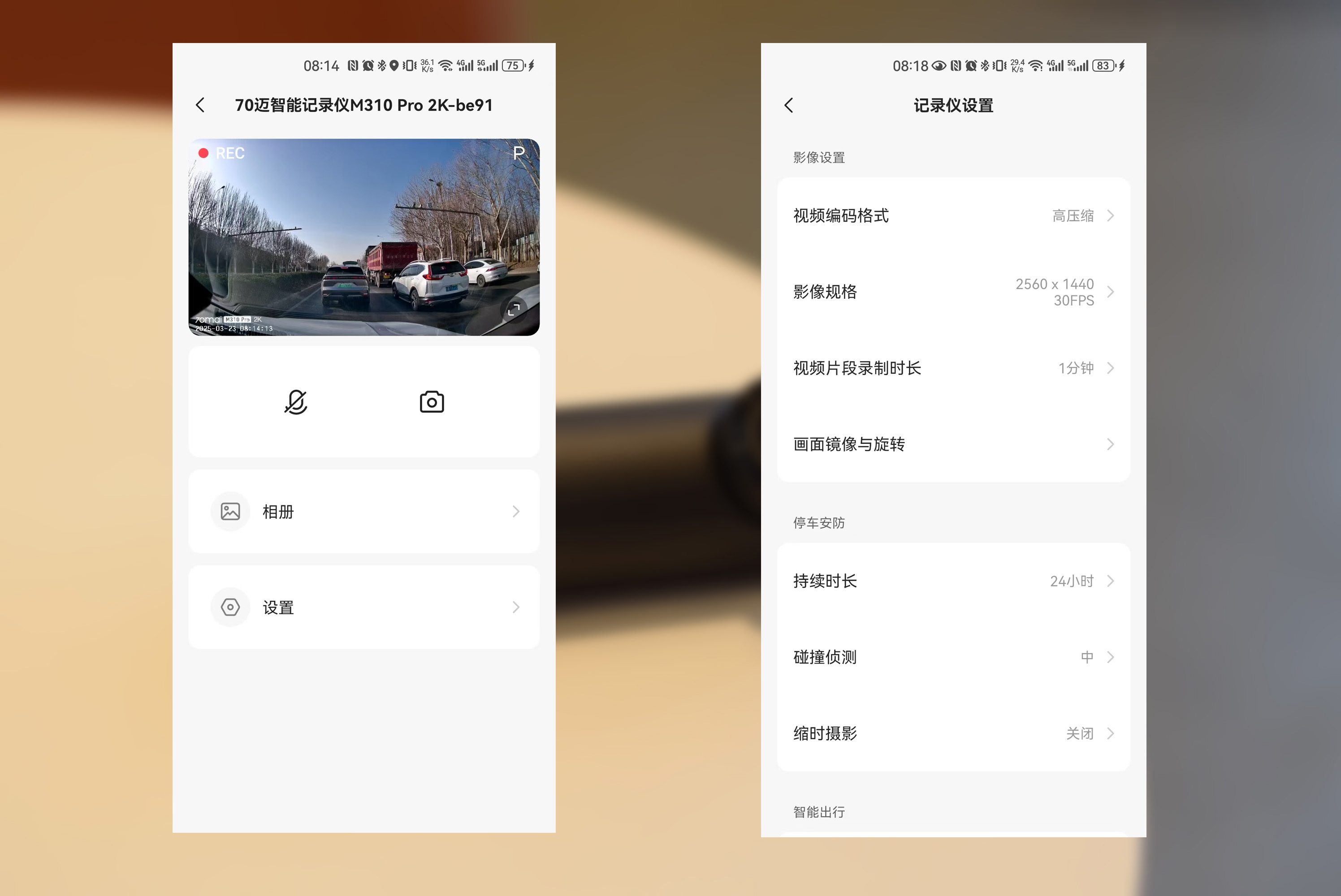Tap the camera snapshot icon

click(x=432, y=402)
